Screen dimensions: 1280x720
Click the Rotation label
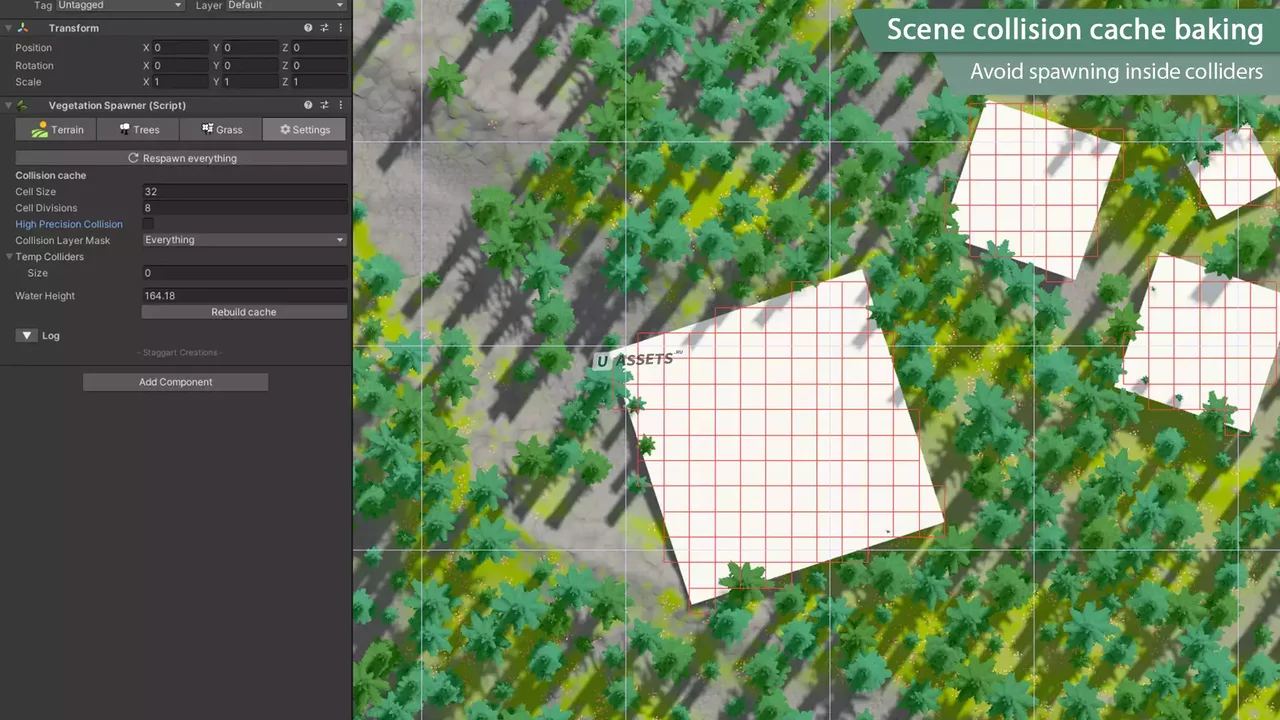coord(35,66)
